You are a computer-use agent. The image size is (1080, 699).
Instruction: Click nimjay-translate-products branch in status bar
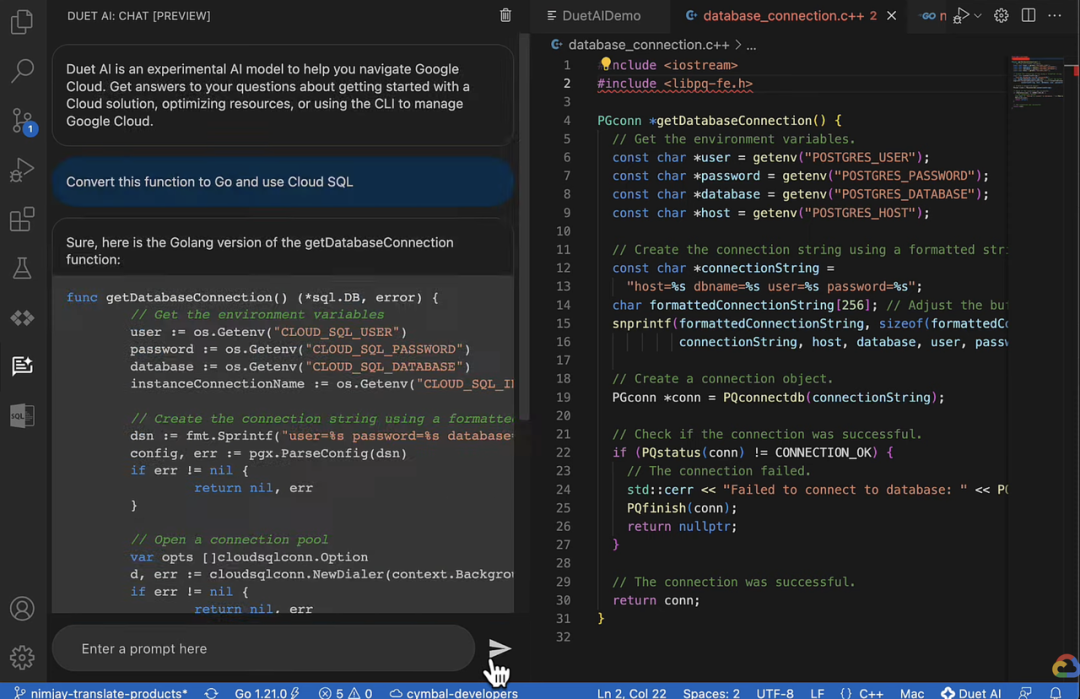pyautogui.click(x=100, y=692)
